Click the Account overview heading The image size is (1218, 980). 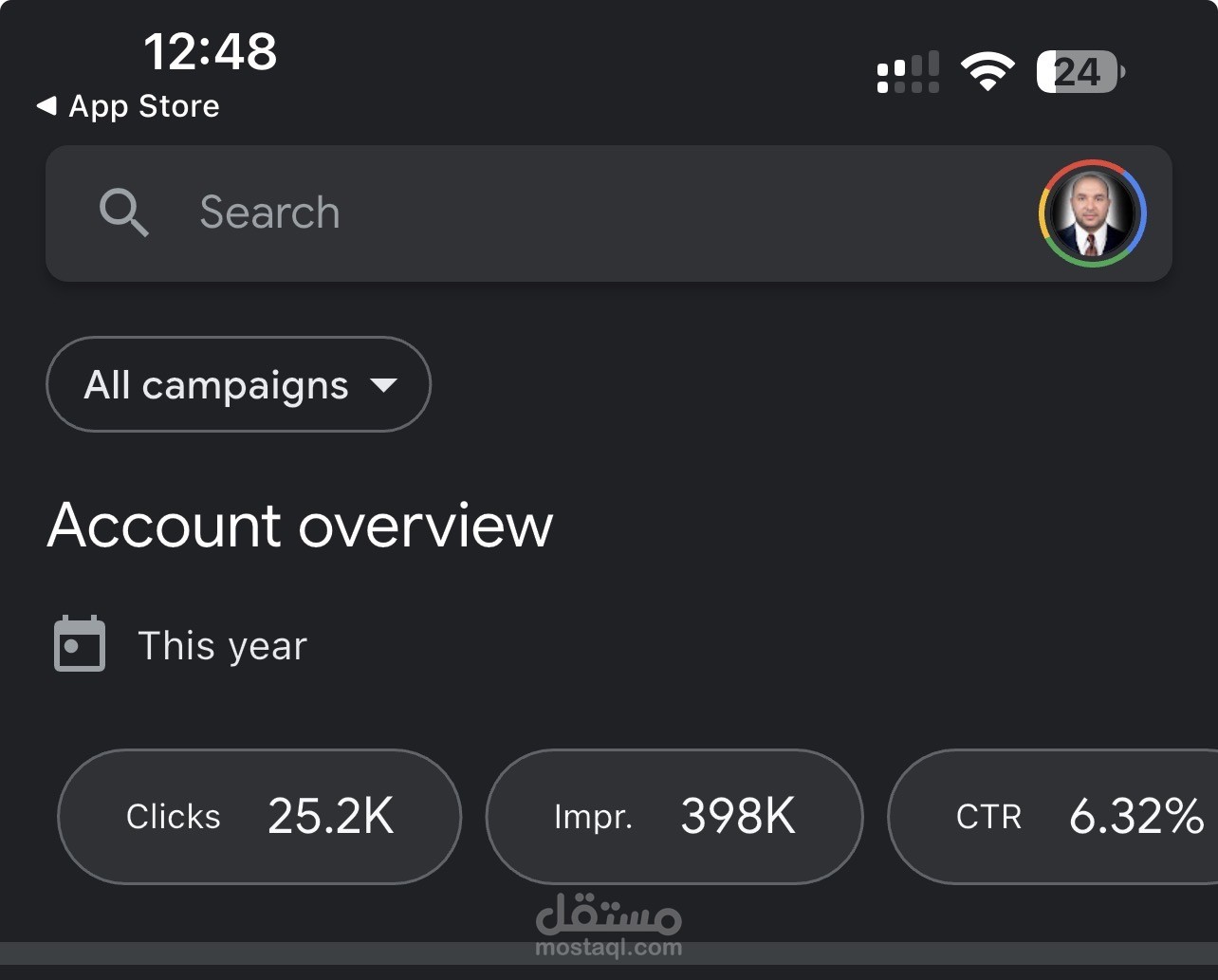[x=300, y=526]
